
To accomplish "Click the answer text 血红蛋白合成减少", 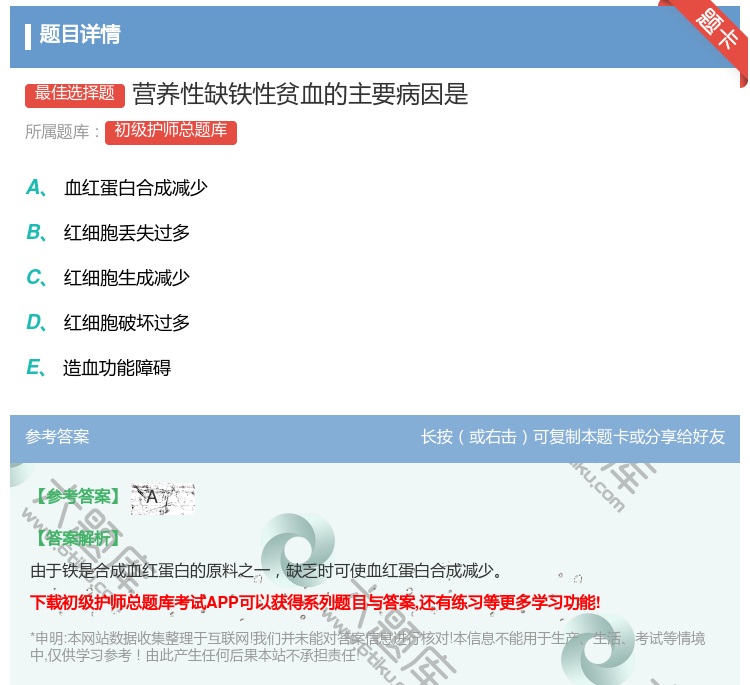I will 136,188.
